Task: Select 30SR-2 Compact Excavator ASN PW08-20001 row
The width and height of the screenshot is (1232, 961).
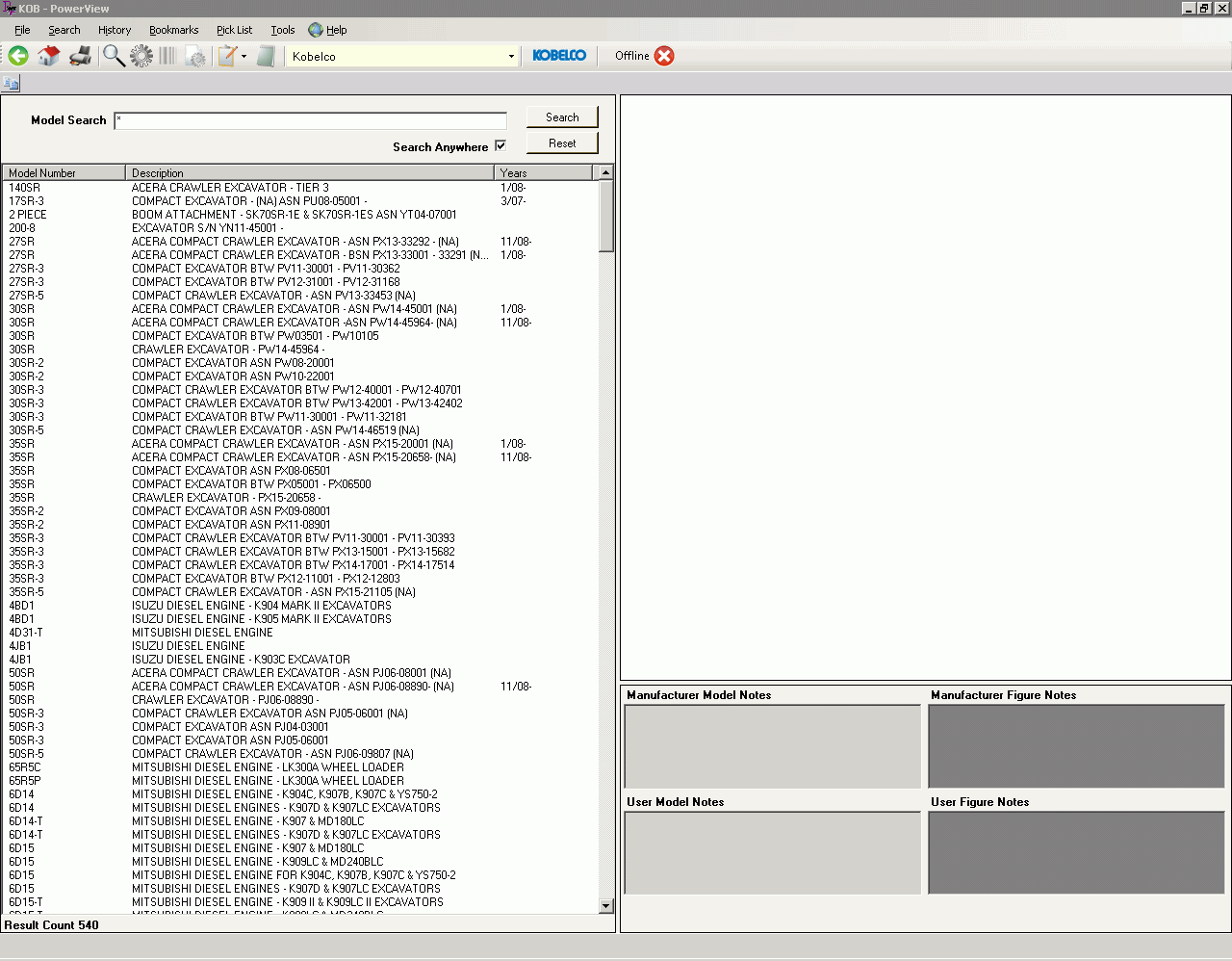Action: [x=300, y=363]
